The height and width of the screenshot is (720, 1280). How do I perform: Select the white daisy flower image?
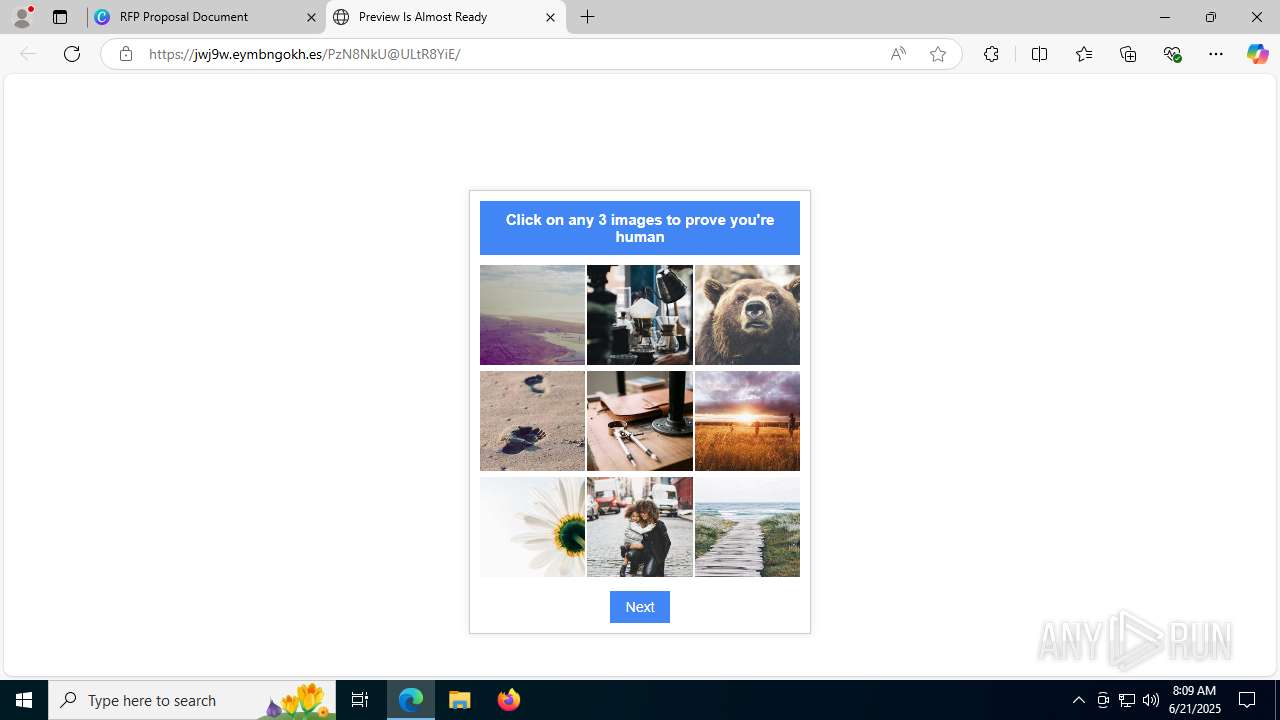pos(532,527)
